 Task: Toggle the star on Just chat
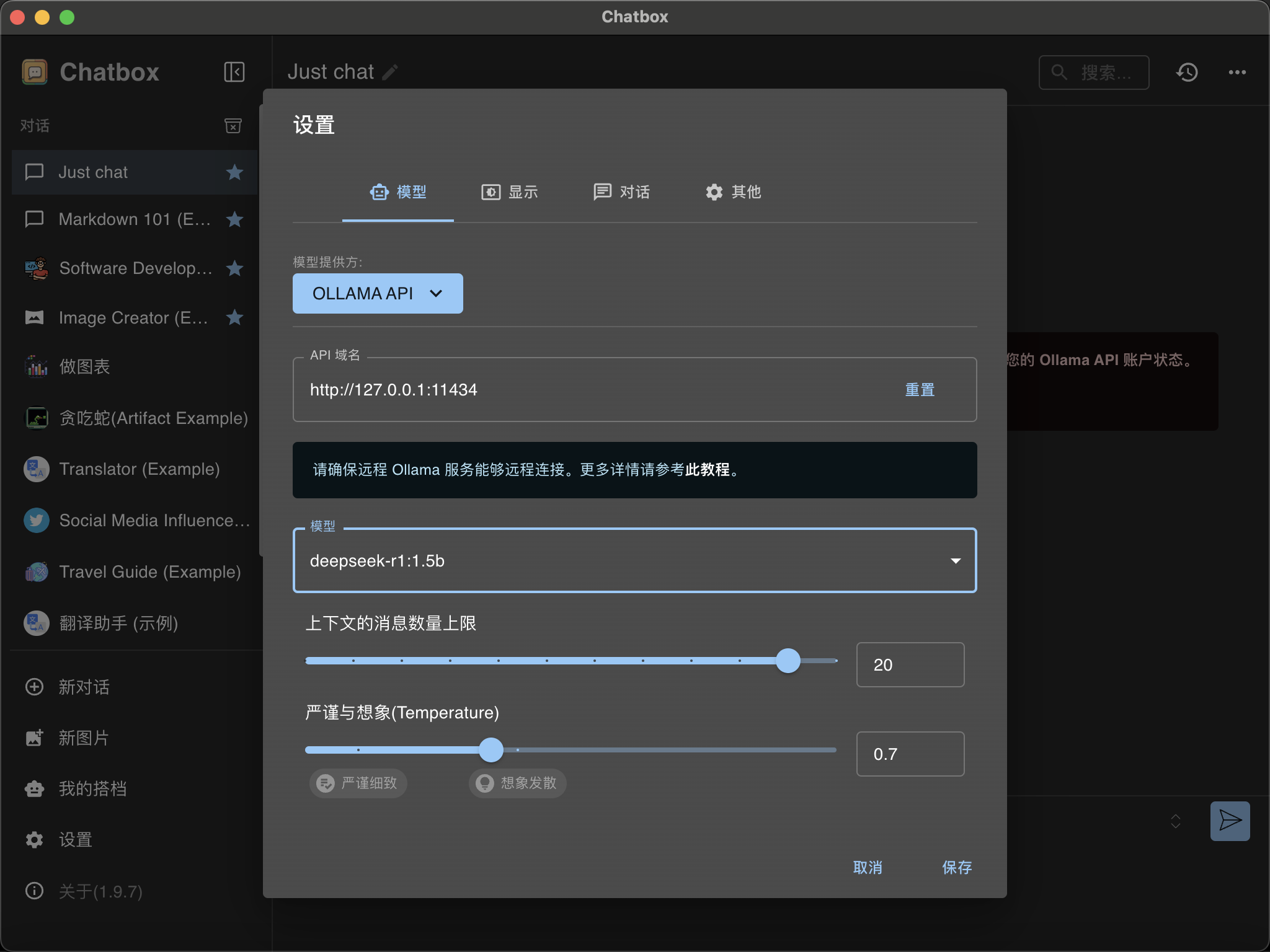click(x=234, y=172)
